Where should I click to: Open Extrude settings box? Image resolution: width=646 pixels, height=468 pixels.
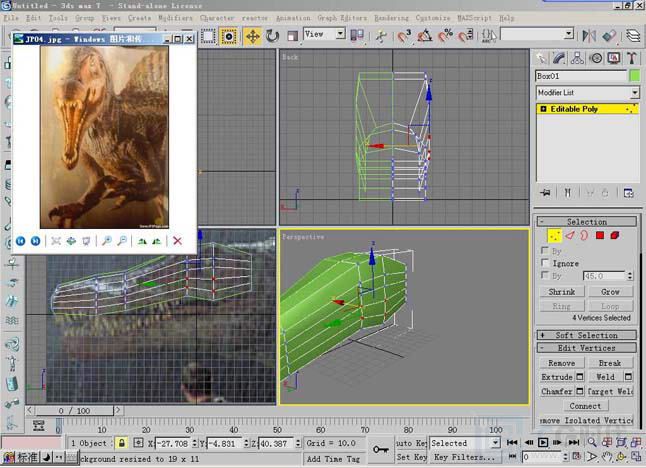(x=580, y=377)
